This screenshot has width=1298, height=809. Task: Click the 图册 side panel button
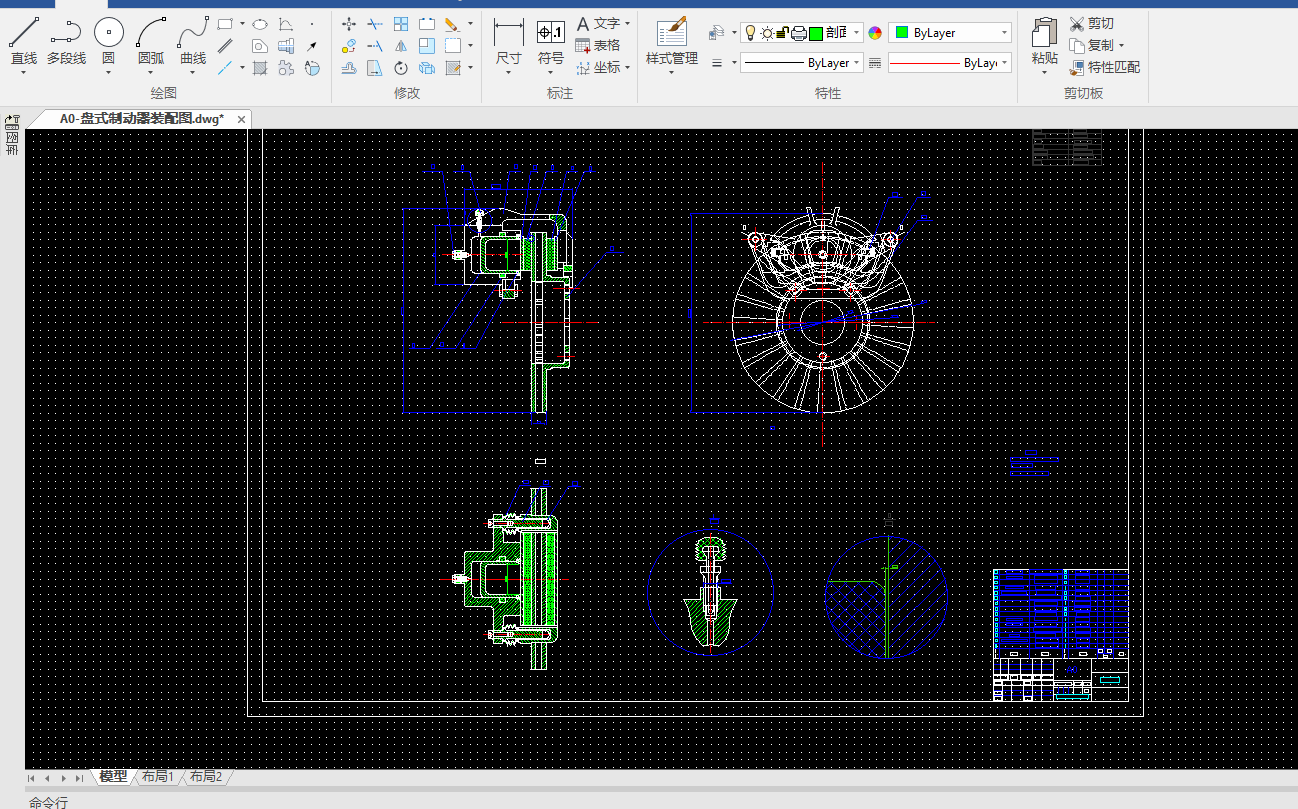coord(12,136)
